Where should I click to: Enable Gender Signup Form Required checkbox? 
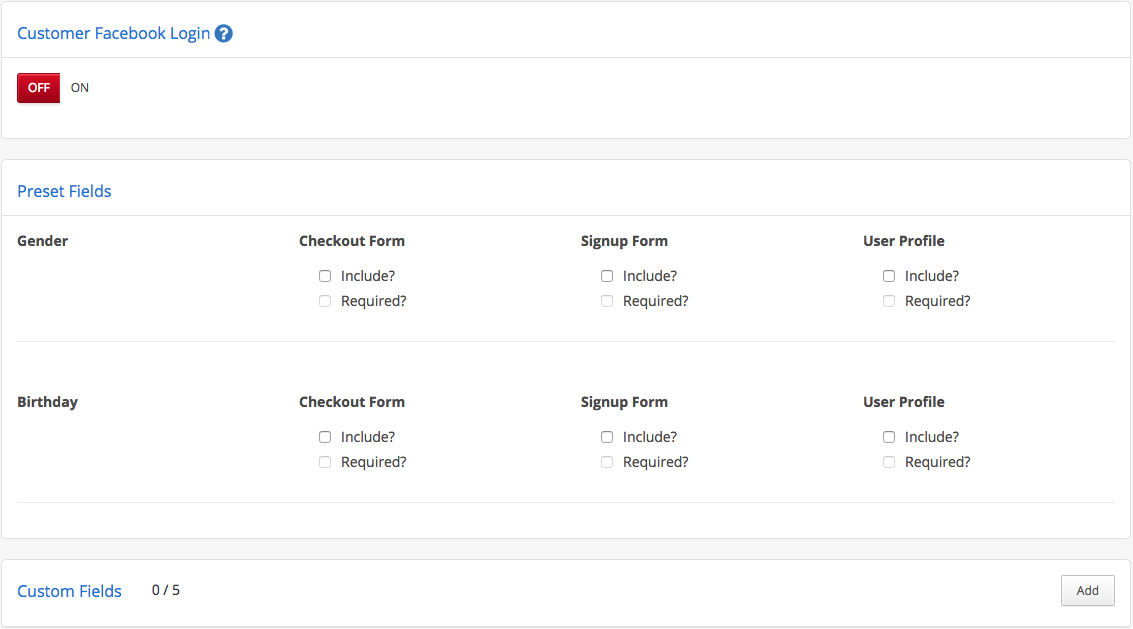[x=607, y=301]
